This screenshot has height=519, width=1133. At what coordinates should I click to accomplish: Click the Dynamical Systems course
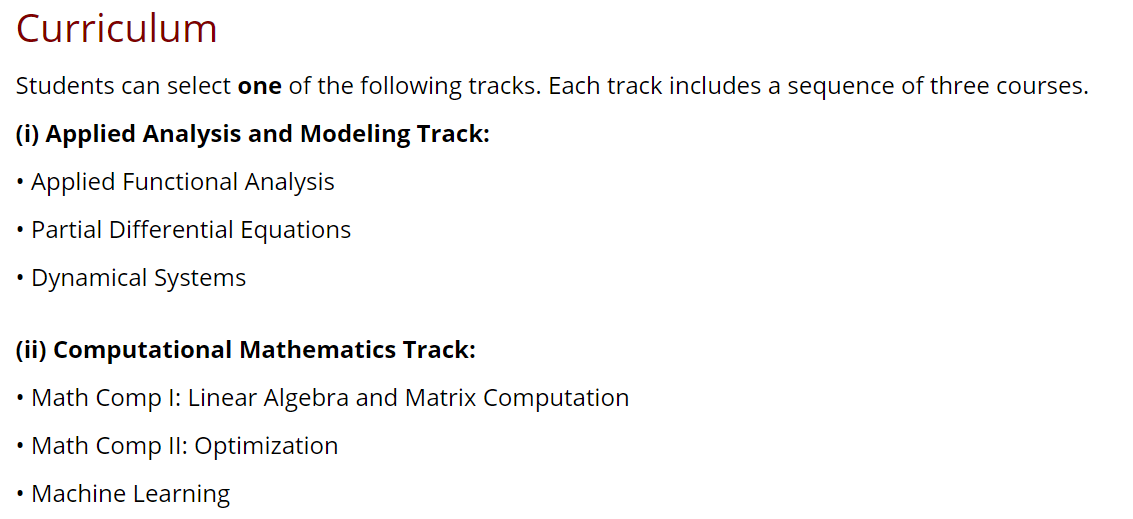pos(138,278)
